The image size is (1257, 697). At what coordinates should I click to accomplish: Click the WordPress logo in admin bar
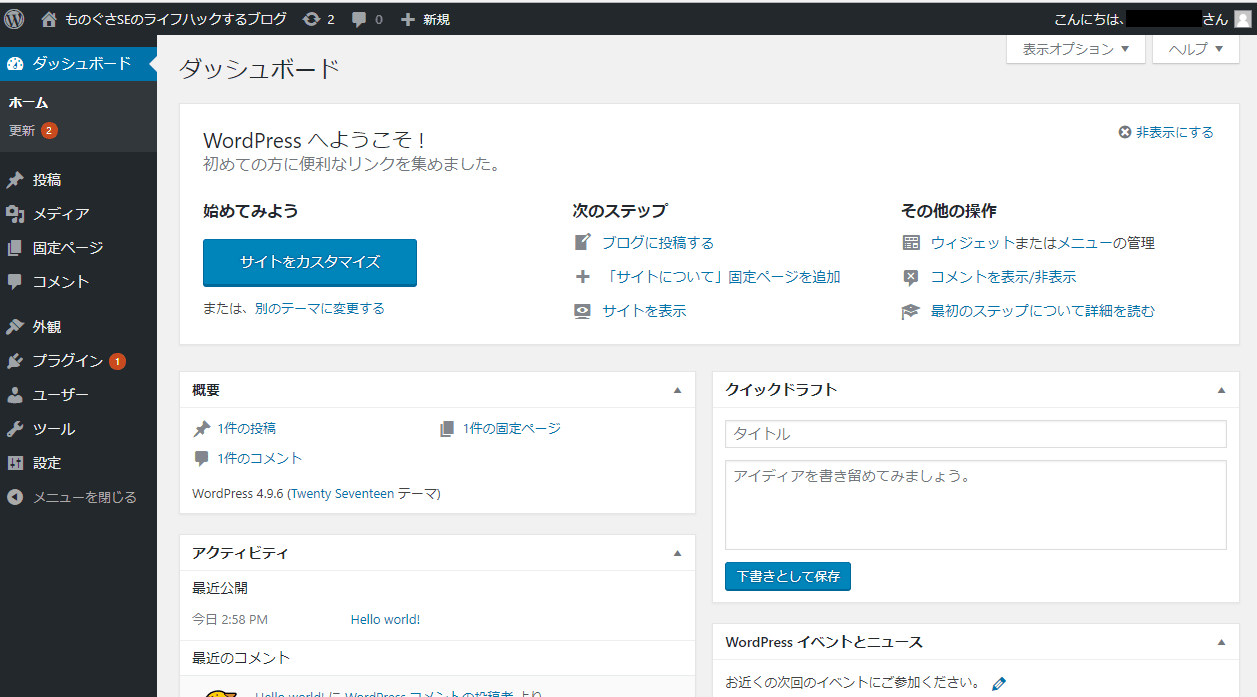[x=14, y=18]
